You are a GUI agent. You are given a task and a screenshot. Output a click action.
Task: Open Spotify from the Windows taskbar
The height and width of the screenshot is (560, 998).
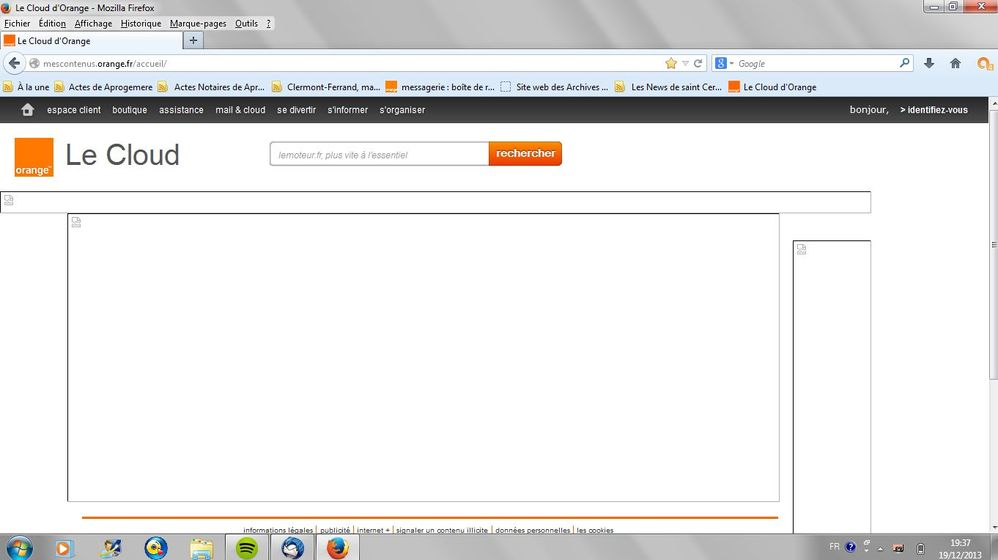coord(246,548)
